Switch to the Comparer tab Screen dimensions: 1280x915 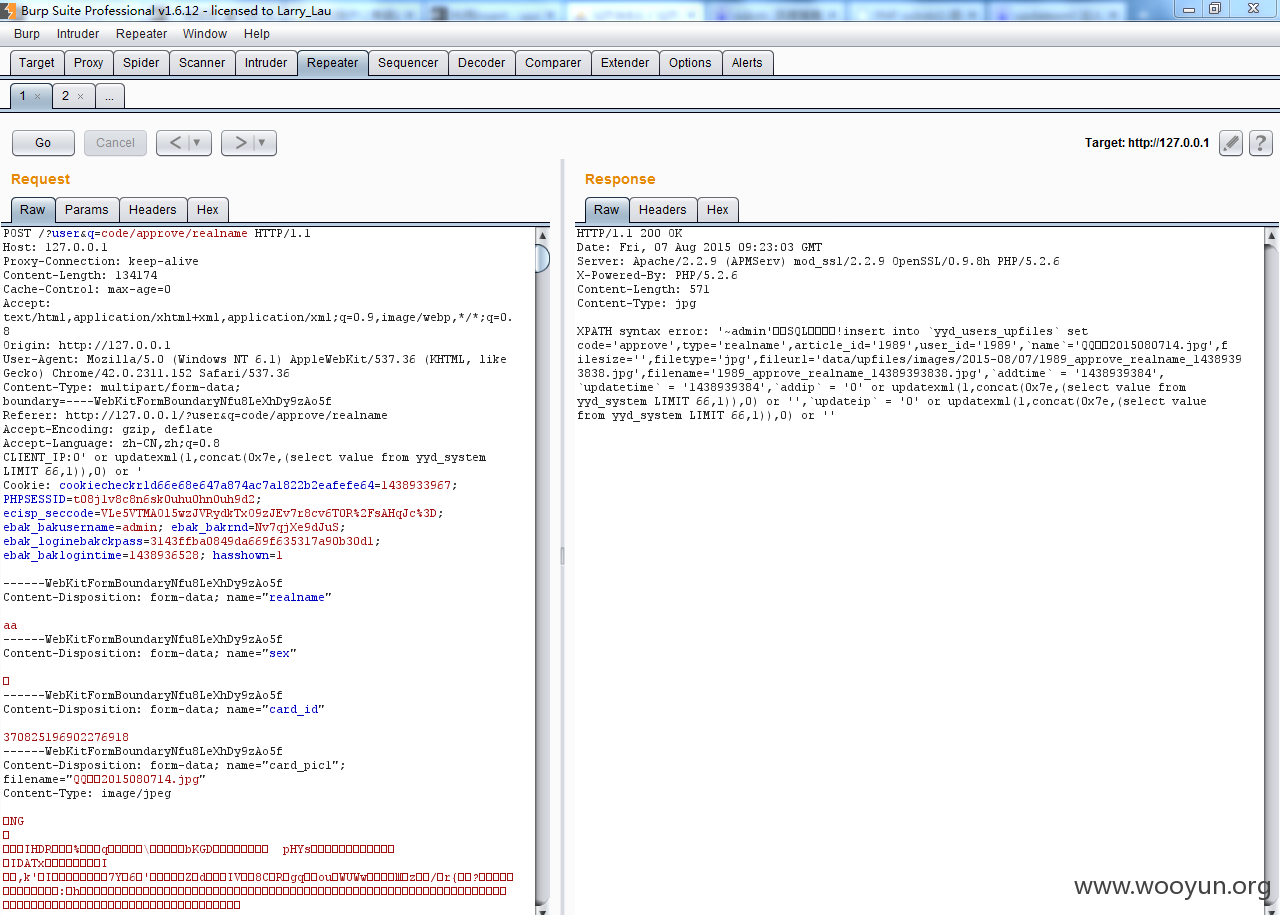click(x=553, y=63)
